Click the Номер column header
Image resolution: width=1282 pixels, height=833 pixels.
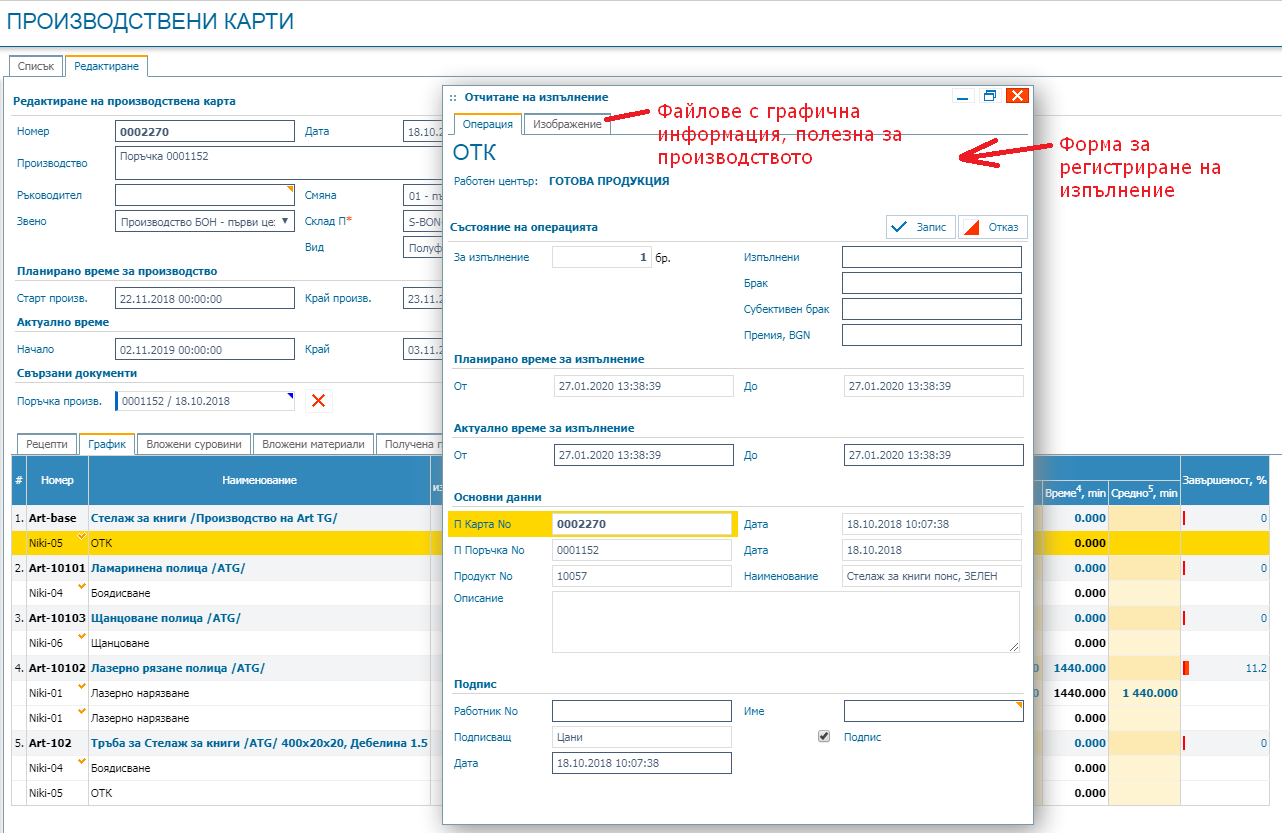(x=57, y=481)
